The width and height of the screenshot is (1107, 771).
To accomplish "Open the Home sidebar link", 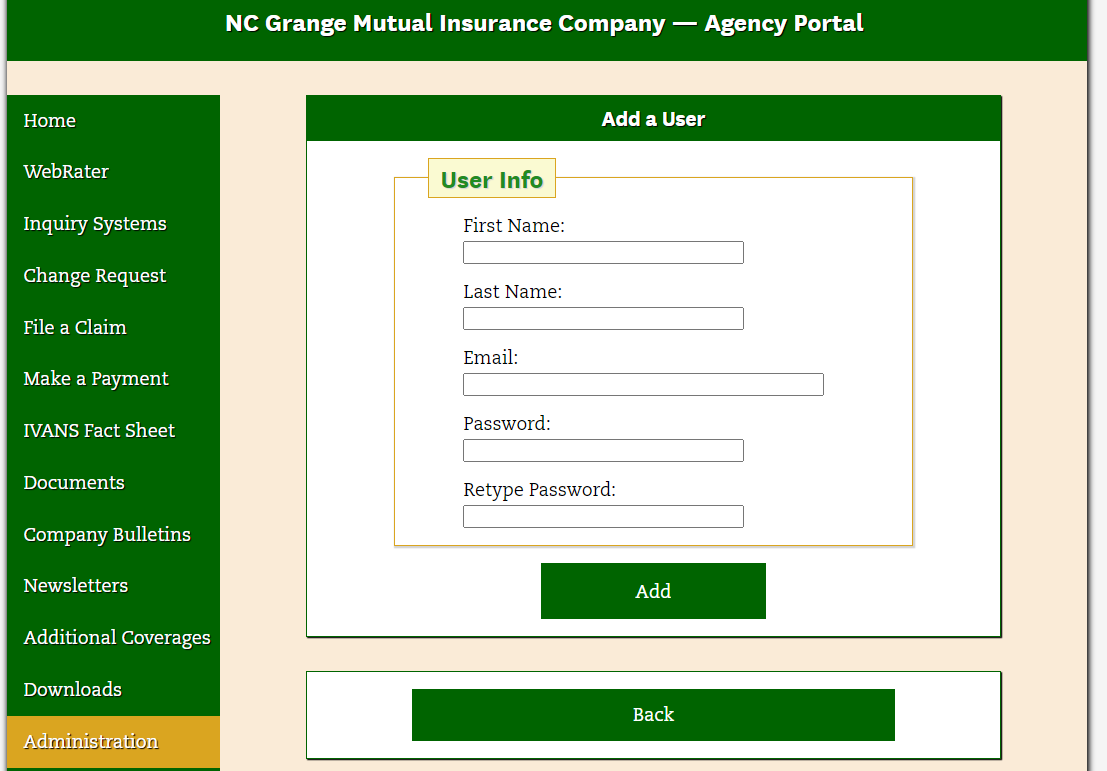I will coord(50,121).
